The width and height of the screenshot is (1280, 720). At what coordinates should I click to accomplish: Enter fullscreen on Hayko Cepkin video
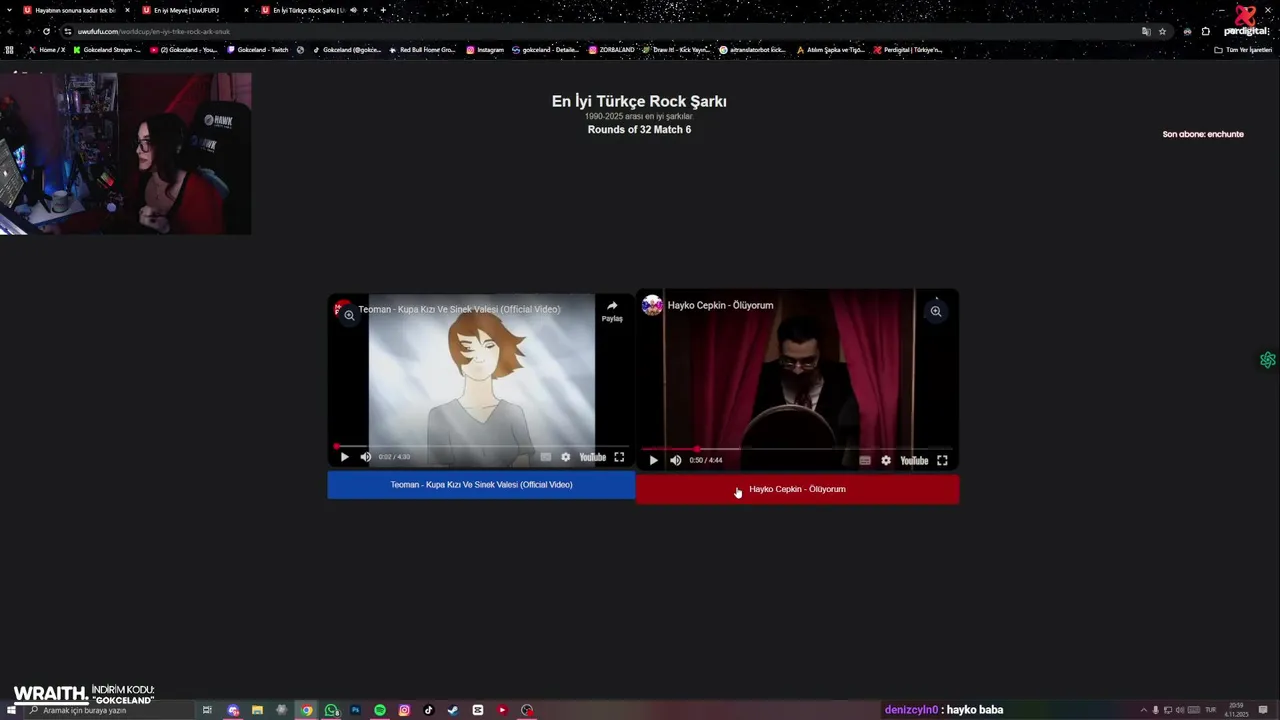(942, 460)
